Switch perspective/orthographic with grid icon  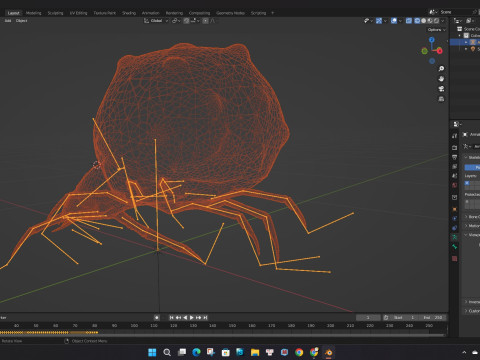[441, 99]
